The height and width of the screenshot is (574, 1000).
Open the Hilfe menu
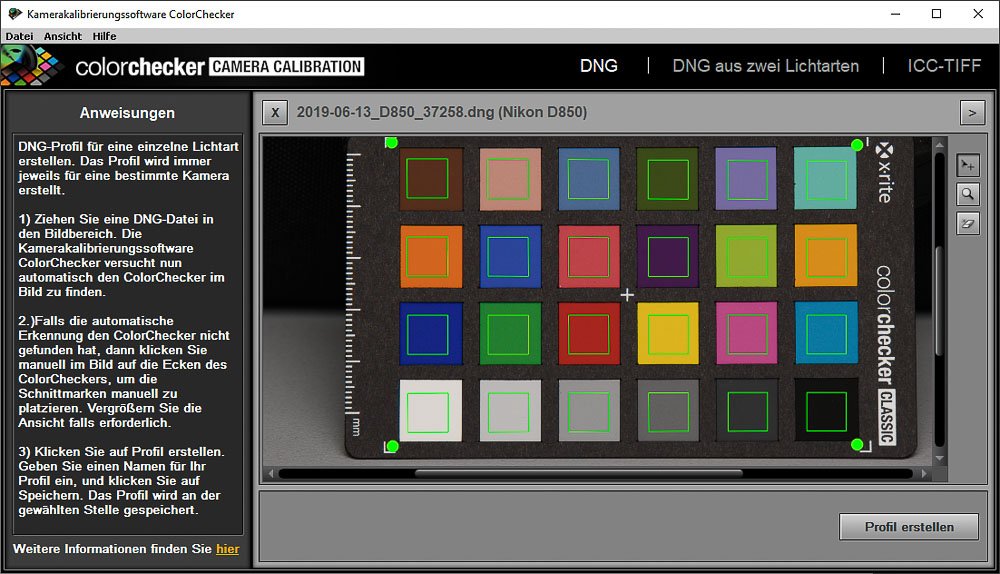coord(104,36)
